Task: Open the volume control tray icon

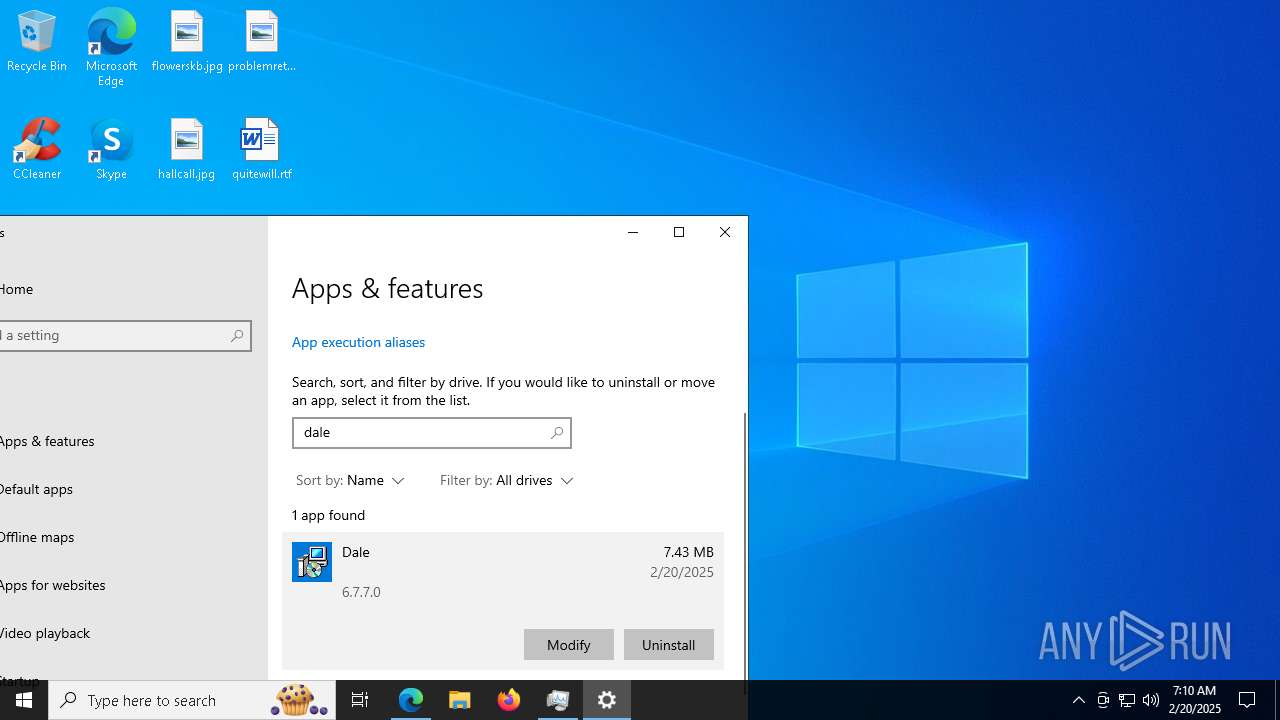Action: tap(1151, 700)
